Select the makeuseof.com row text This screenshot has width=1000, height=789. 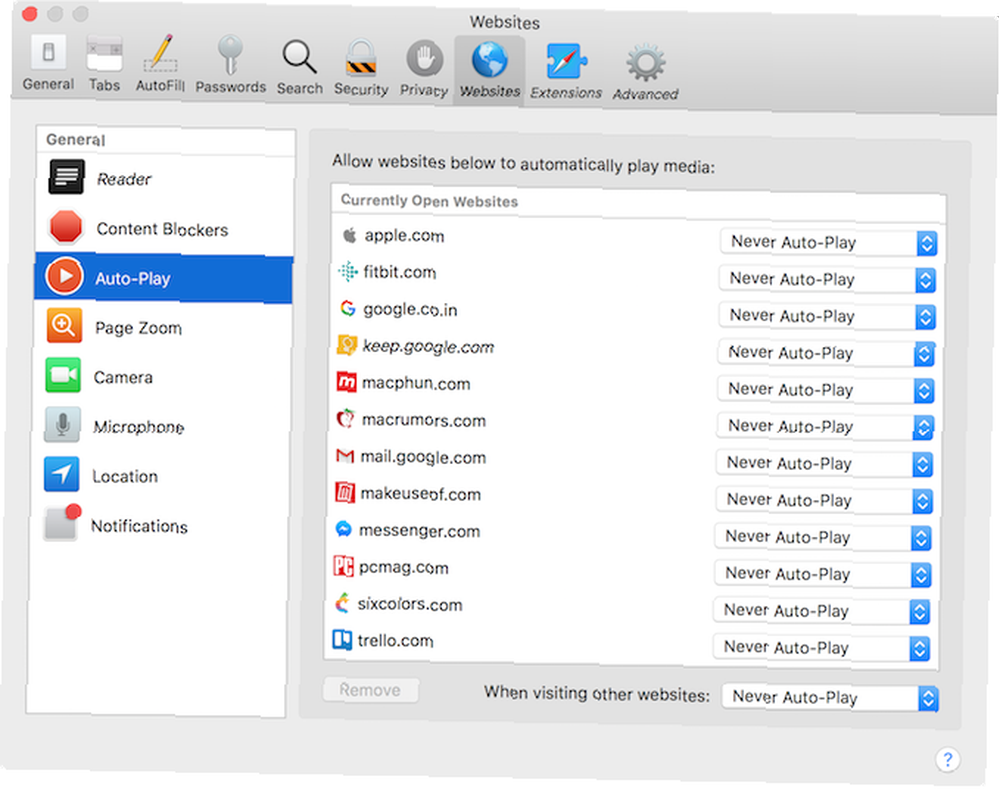420,494
